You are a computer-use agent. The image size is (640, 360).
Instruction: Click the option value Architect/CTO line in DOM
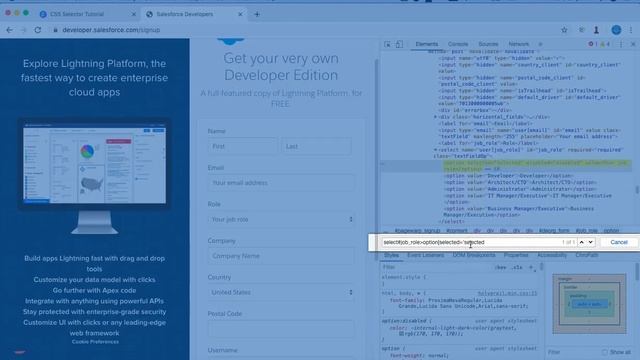520,182
